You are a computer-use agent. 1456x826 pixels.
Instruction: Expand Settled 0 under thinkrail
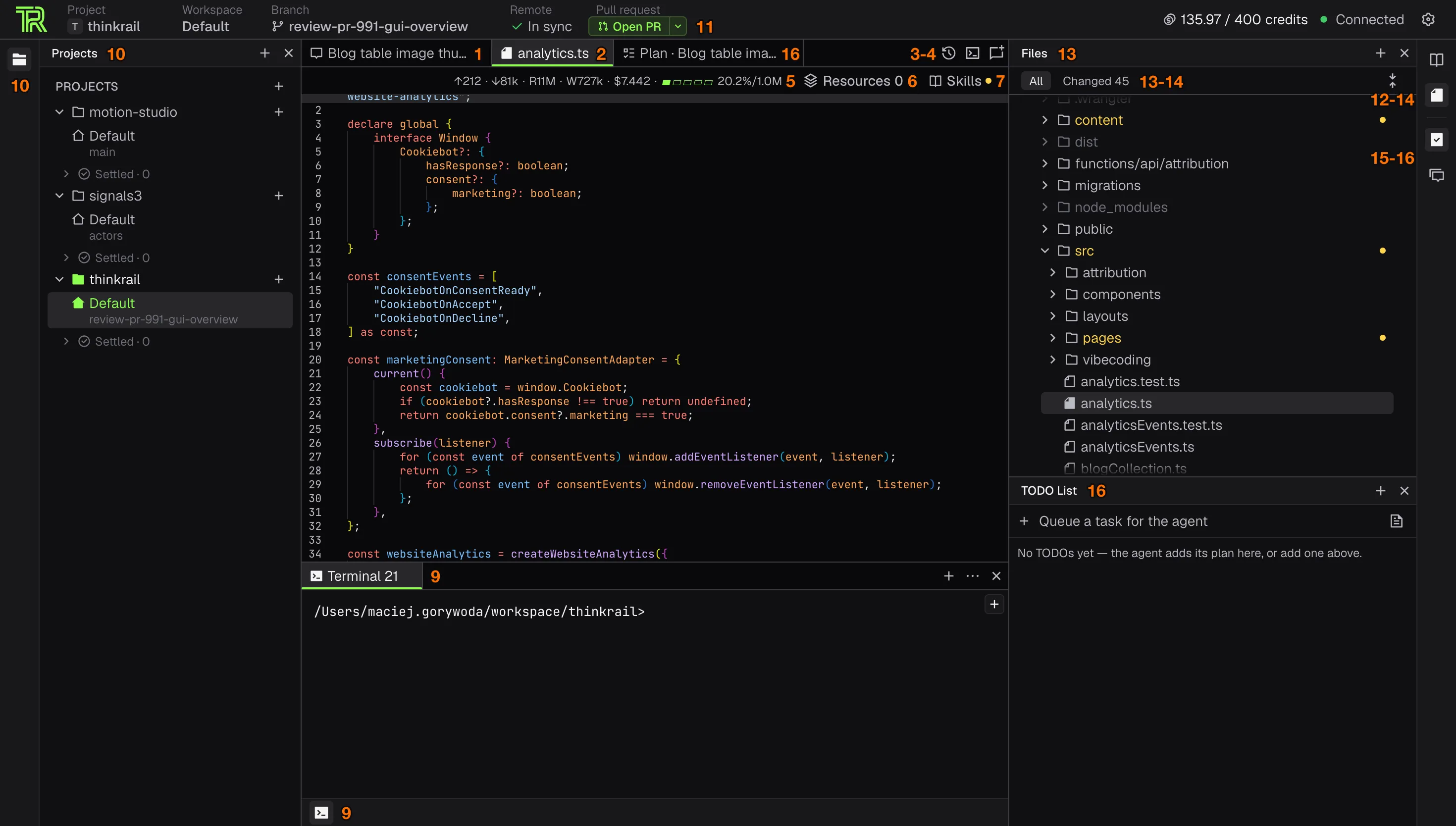point(66,342)
